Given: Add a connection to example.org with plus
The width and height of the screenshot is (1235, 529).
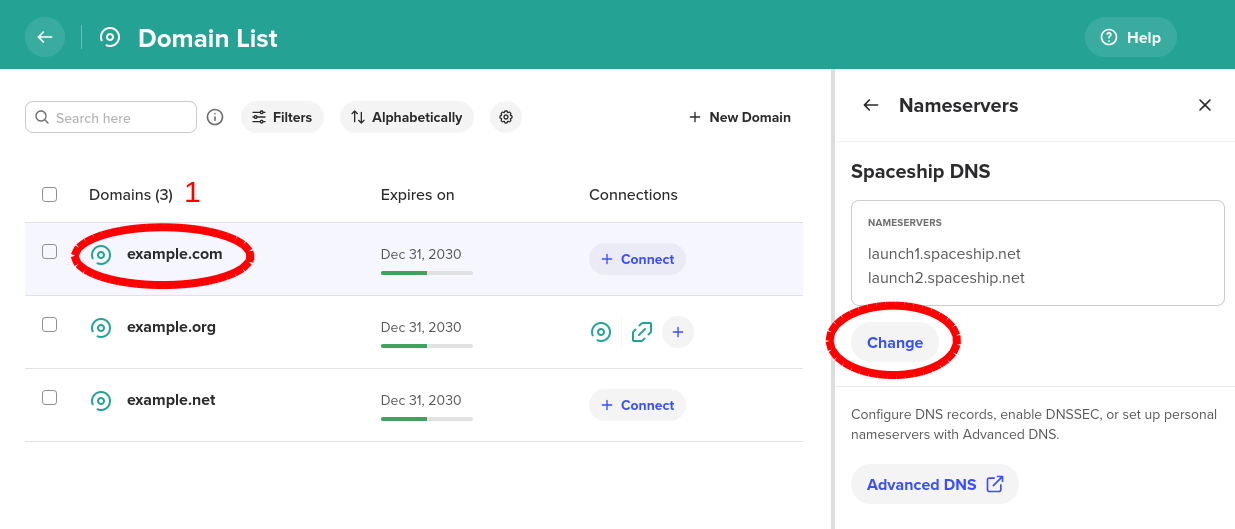Looking at the screenshot, I should click(678, 332).
